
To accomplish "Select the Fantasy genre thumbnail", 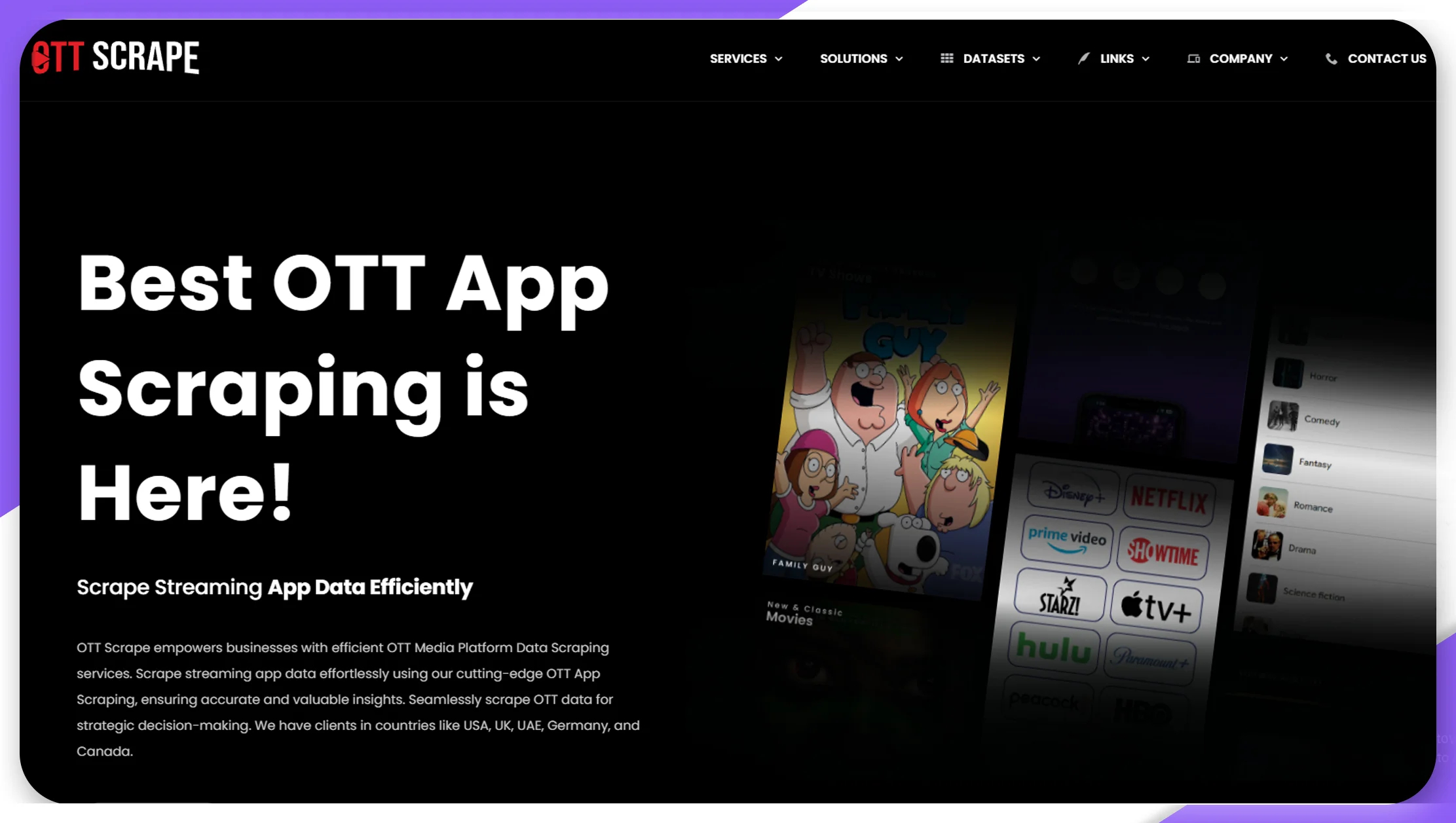I will pos(1278,459).
